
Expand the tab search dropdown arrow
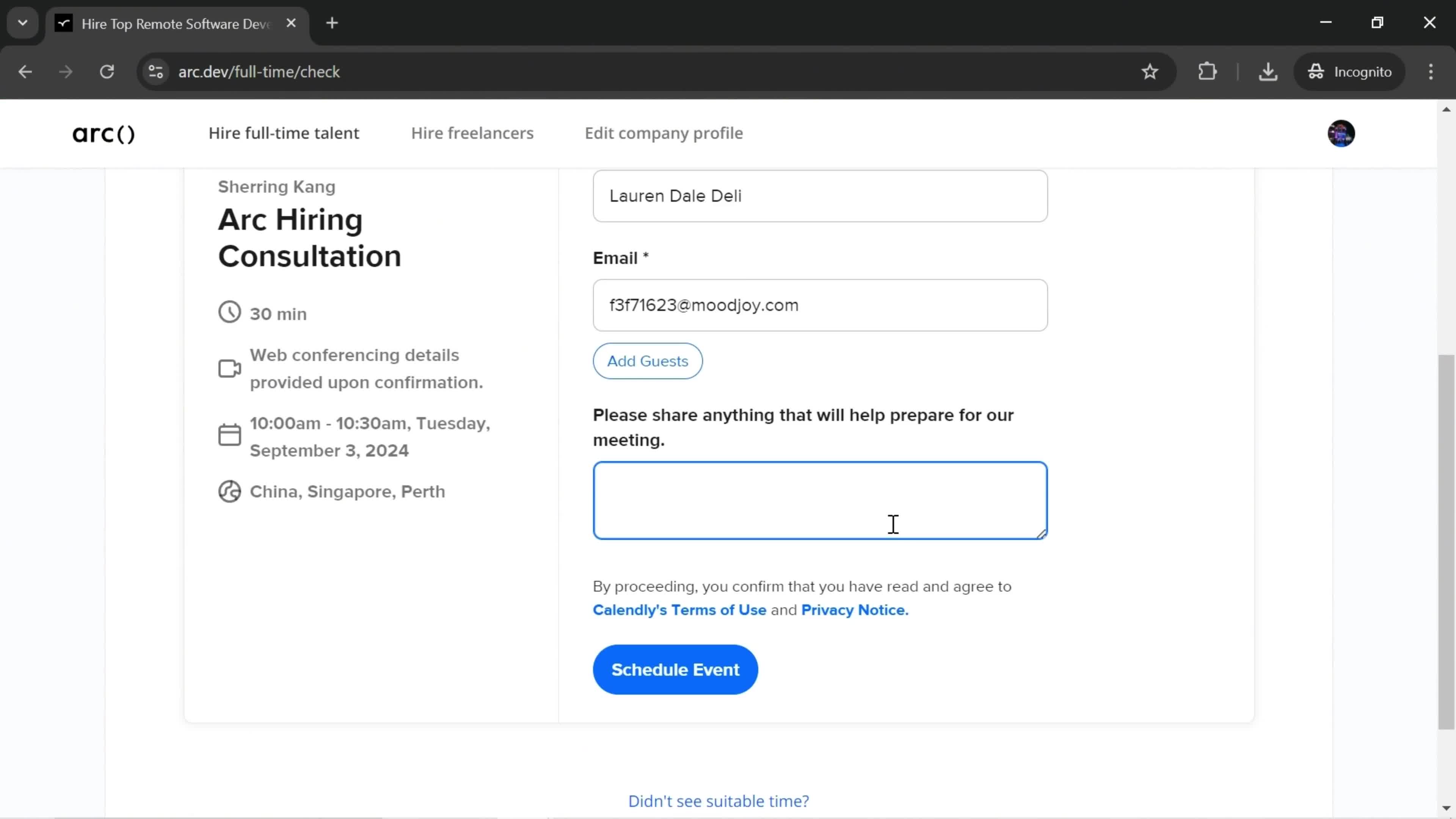(x=23, y=23)
